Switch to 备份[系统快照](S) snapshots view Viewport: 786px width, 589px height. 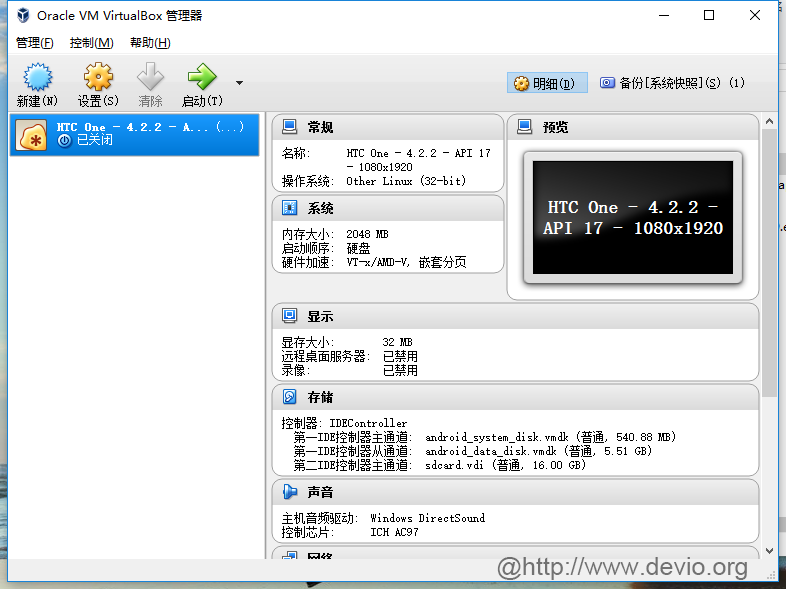pyautogui.click(x=672, y=83)
